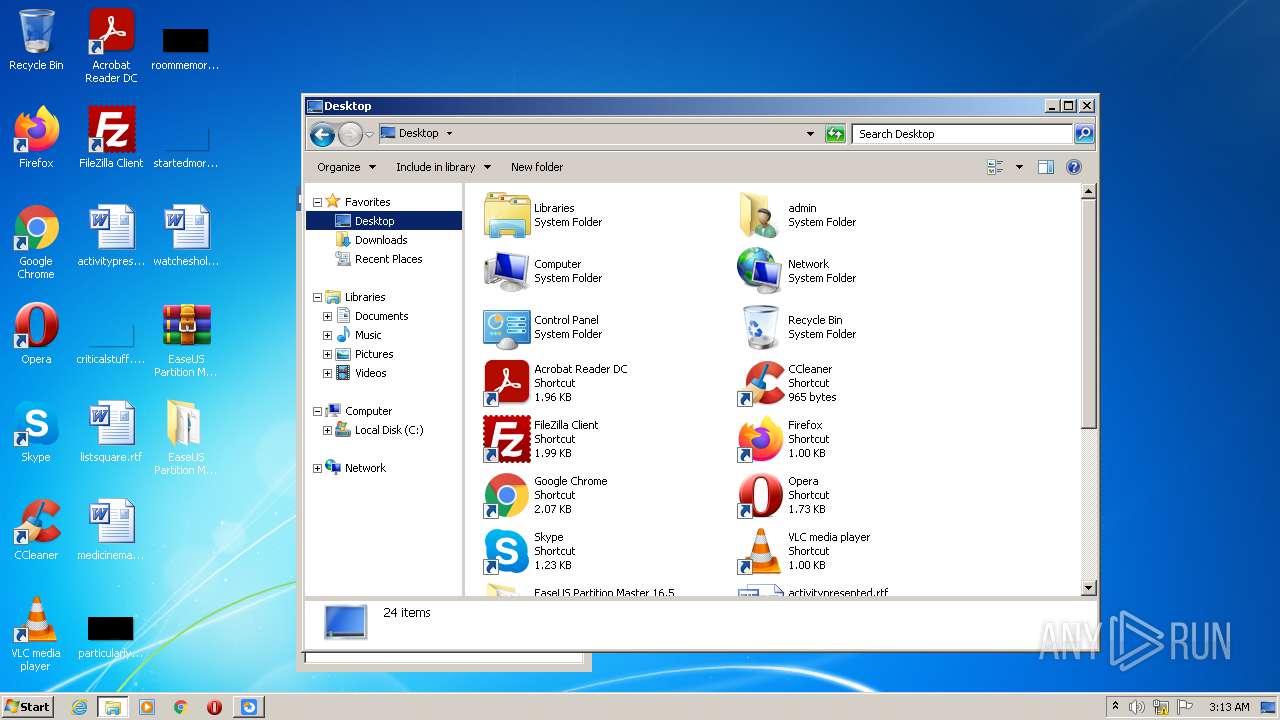Screen dimensions: 1280x720
Task: Select Acrobat Reader DC shortcut in Explorer
Action: 507,383
